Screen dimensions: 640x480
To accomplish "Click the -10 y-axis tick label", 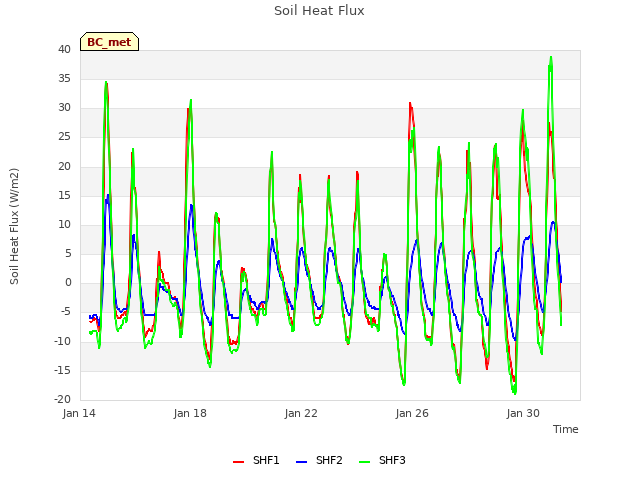I will (63, 341).
